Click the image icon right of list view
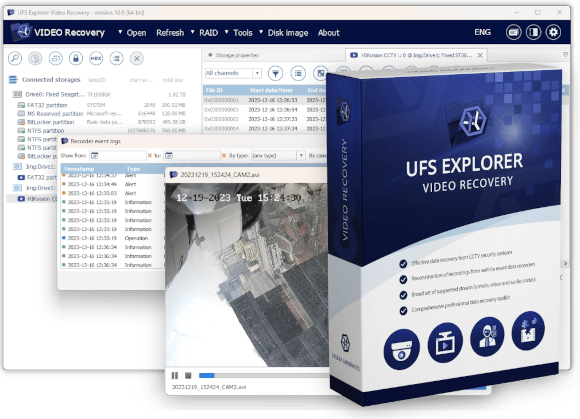580x419 pixels. point(320,73)
